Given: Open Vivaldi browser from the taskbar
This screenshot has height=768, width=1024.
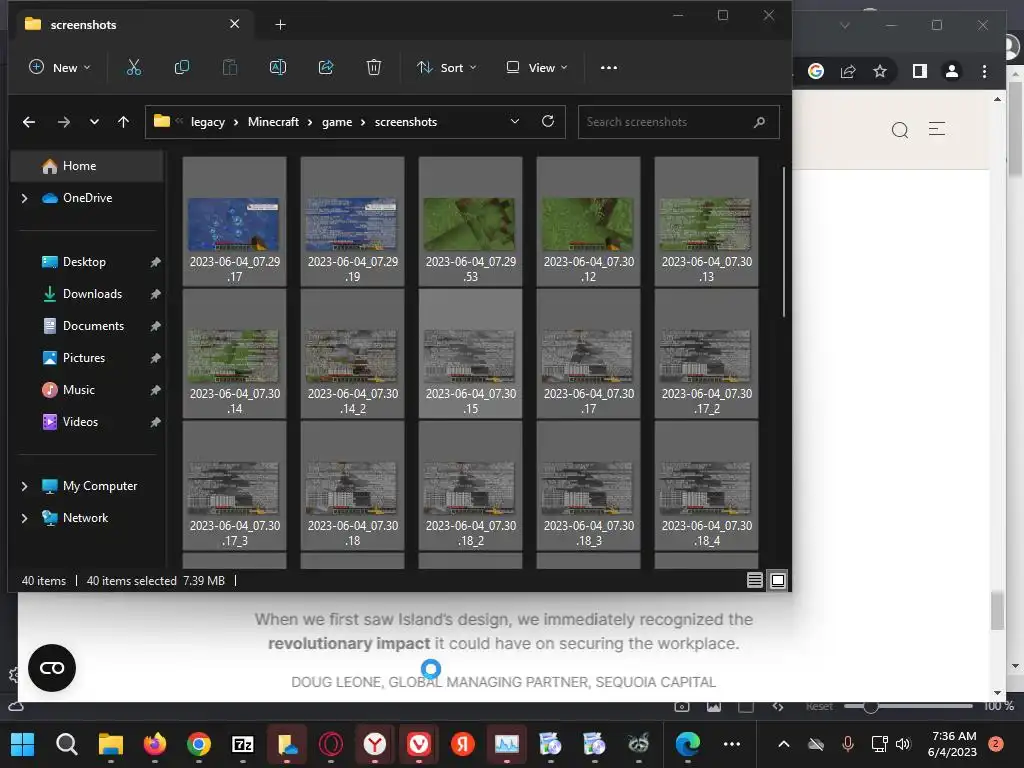Looking at the screenshot, I should pos(419,744).
